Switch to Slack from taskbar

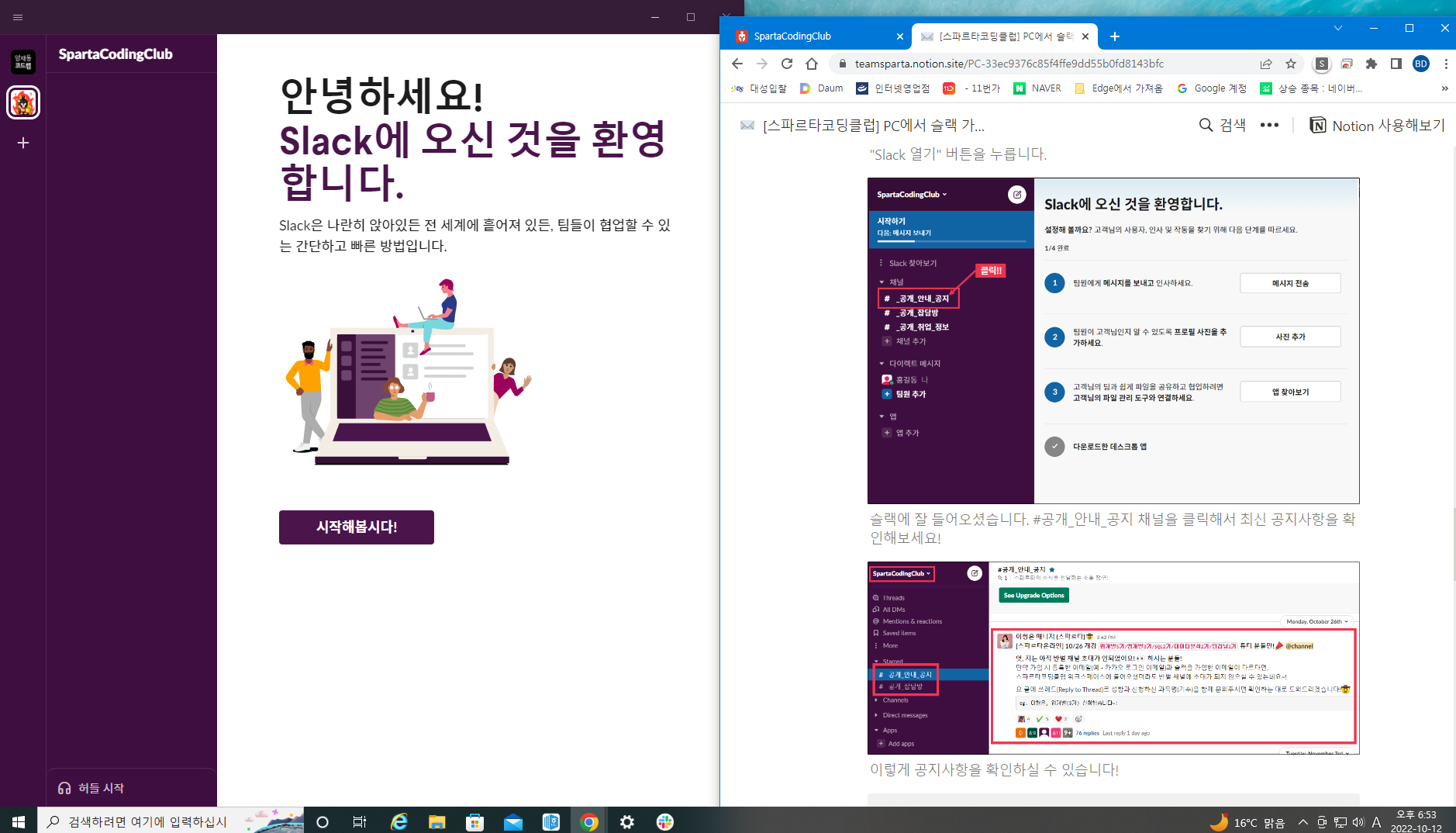(x=665, y=821)
